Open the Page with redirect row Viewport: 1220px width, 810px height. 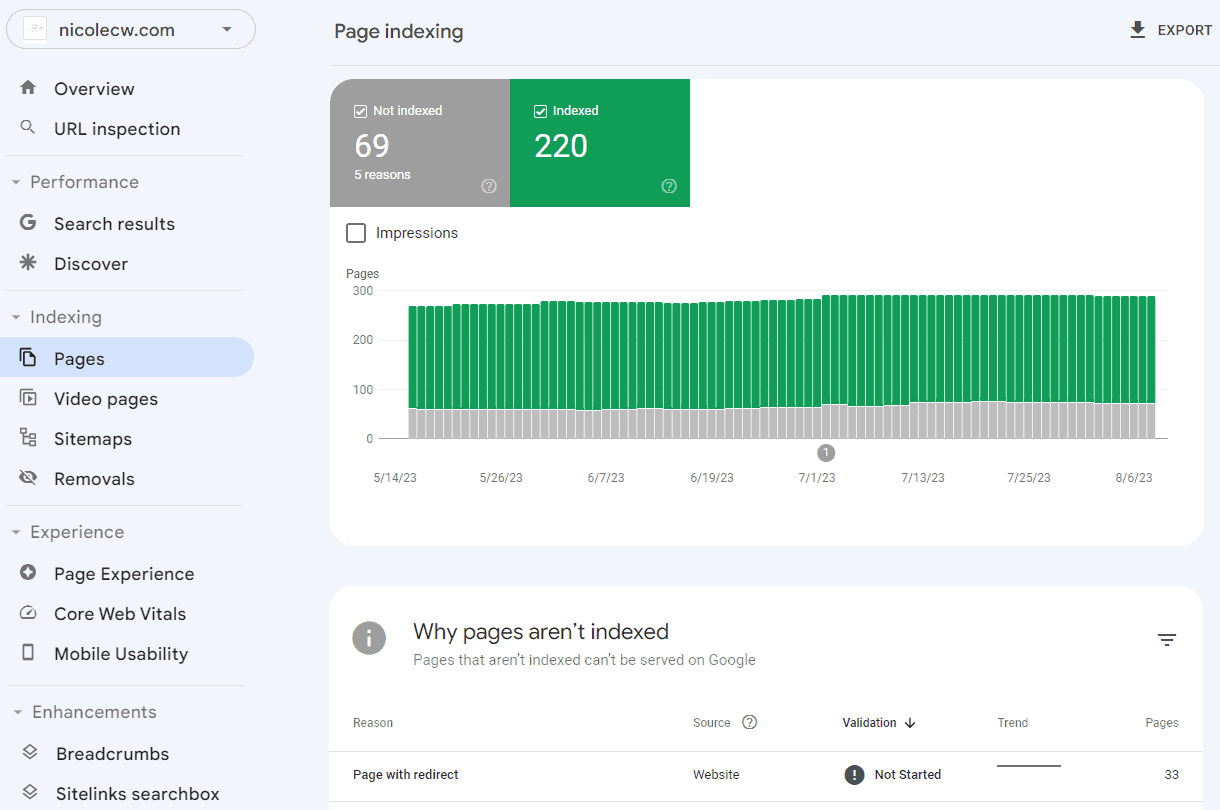pyautogui.click(x=766, y=775)
